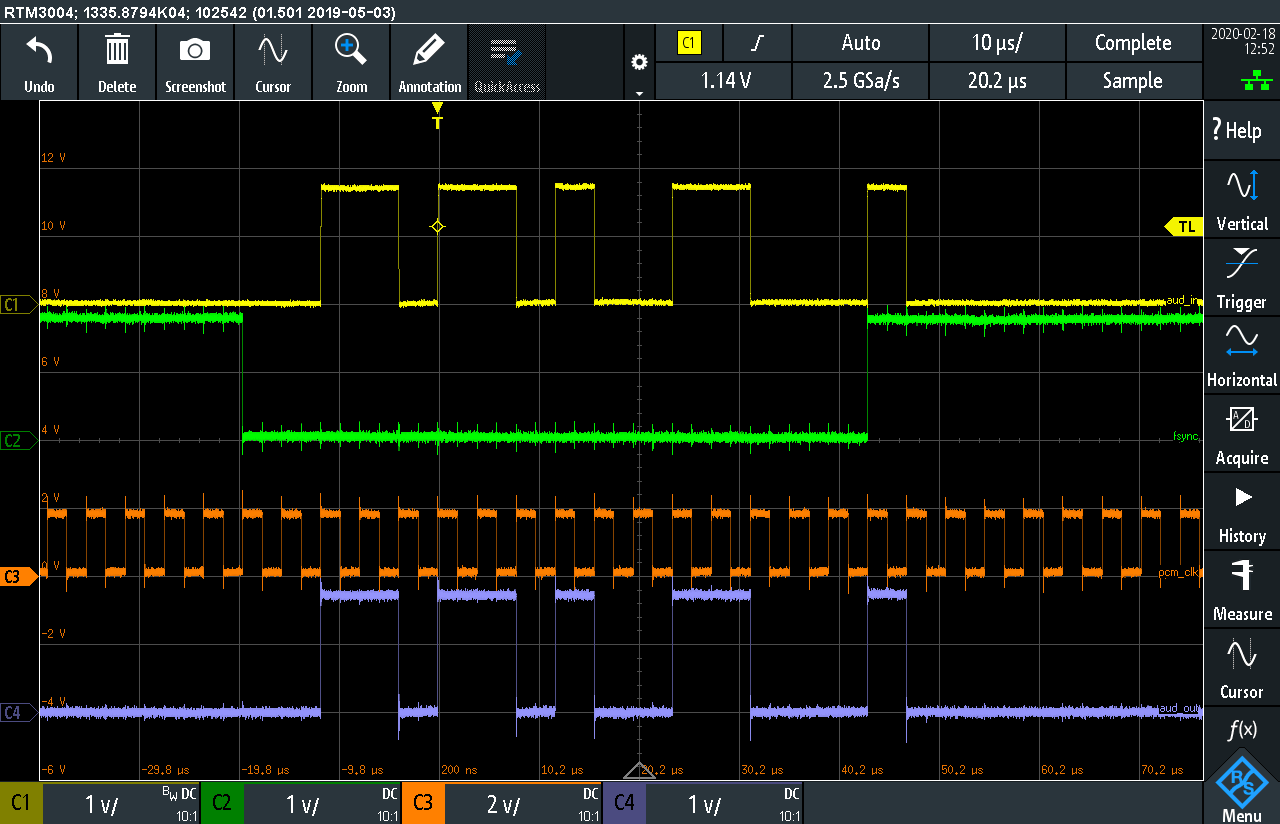Viewport: 1280px width, 824px height.
Task: Open the Measure menu
Action: (1241, 590)
